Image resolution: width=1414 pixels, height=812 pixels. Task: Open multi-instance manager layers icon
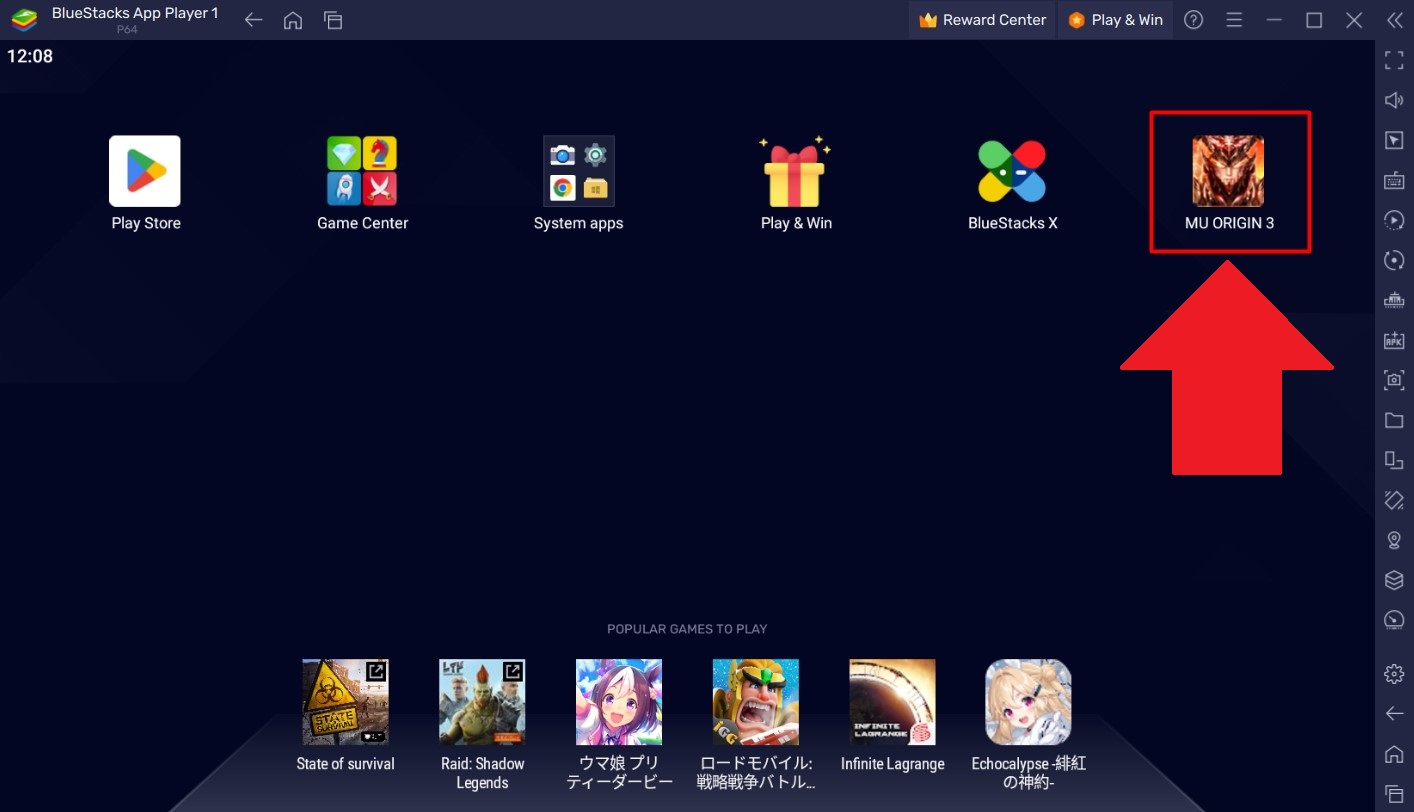pos(1394,580)
